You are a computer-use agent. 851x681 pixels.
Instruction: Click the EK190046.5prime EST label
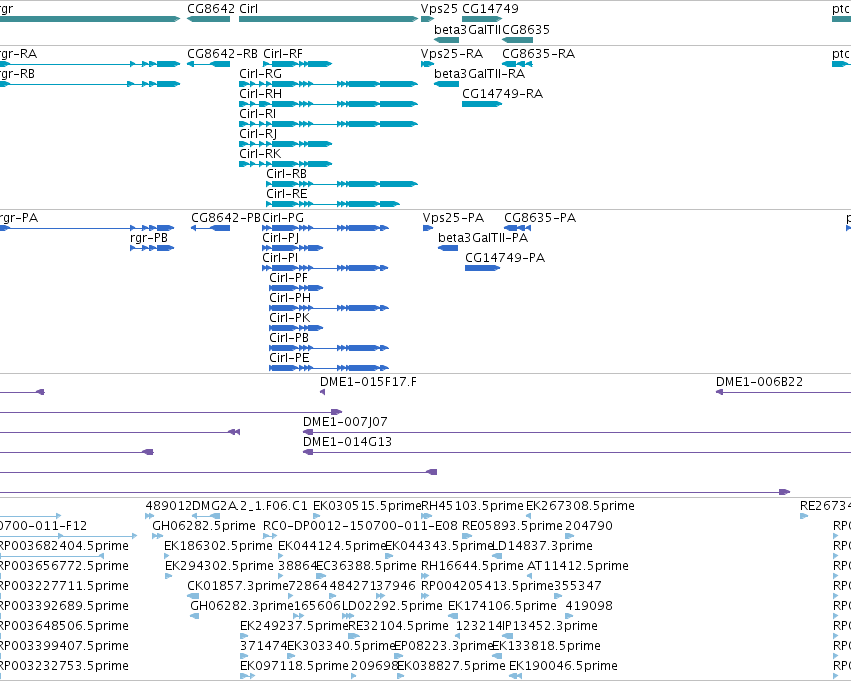563,667
